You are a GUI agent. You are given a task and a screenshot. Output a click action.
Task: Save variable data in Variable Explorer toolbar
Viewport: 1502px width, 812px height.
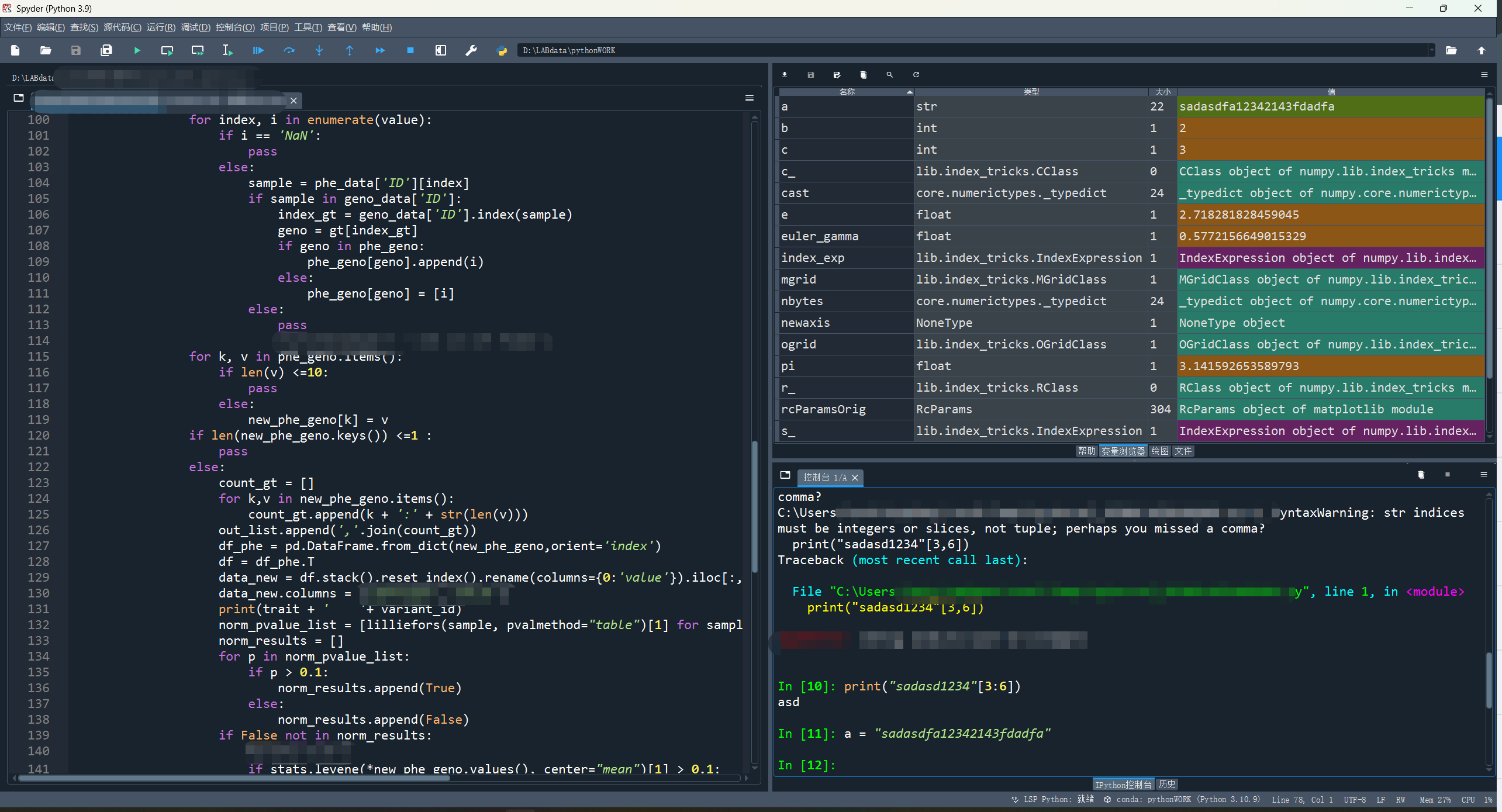click(x=811, y=75)
